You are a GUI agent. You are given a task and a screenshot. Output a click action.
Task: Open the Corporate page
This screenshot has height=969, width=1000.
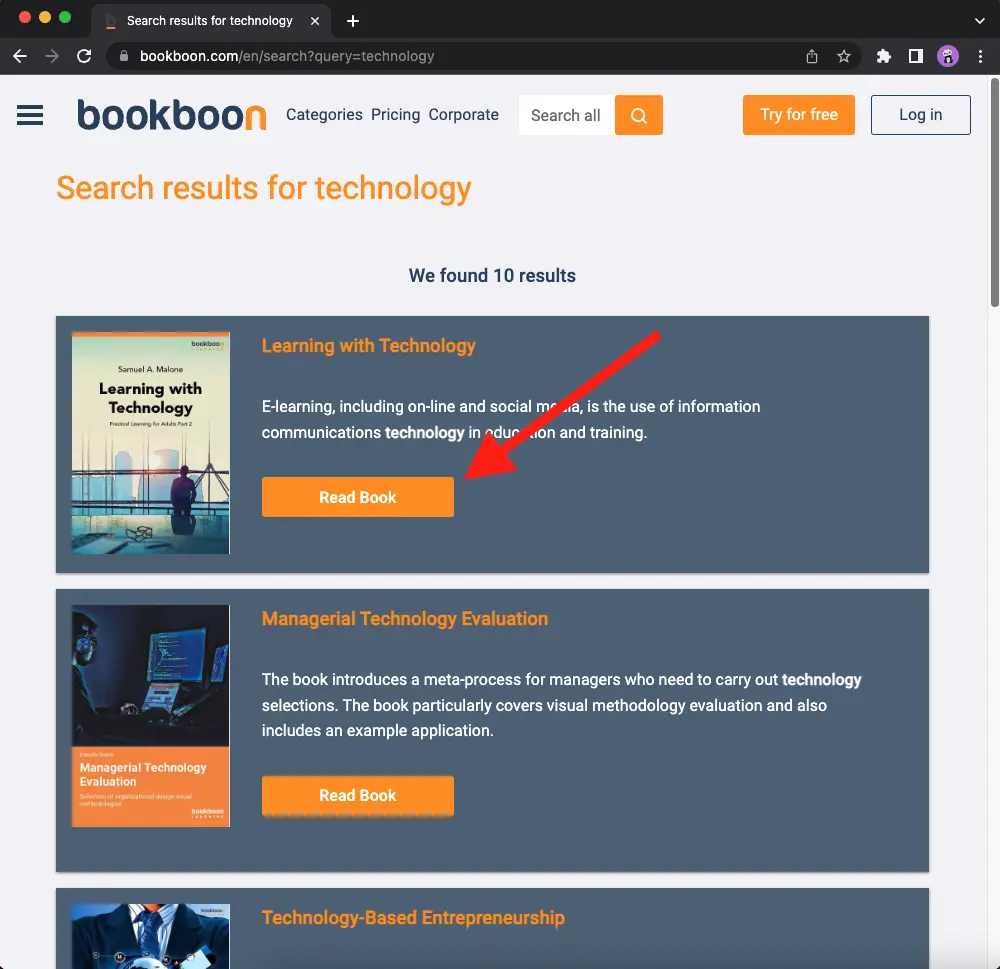pos(464,115)
